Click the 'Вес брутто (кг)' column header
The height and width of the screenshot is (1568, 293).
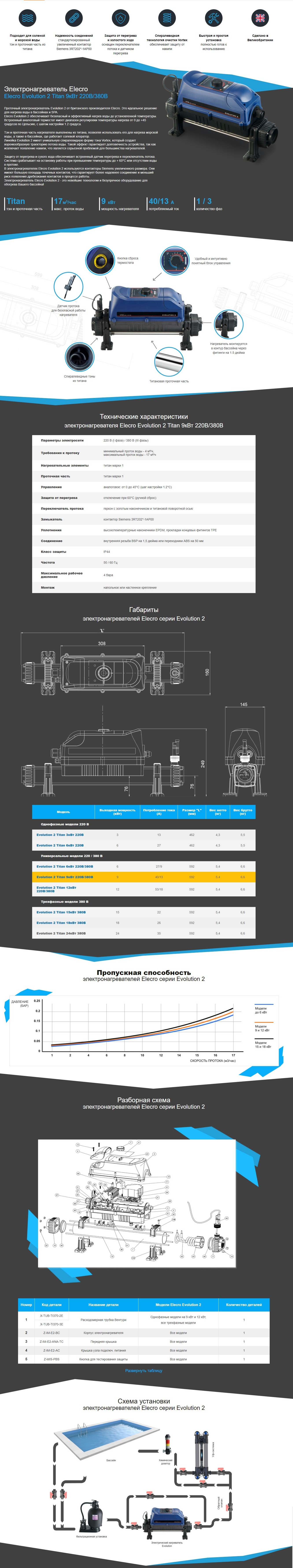tap(243, 811)
